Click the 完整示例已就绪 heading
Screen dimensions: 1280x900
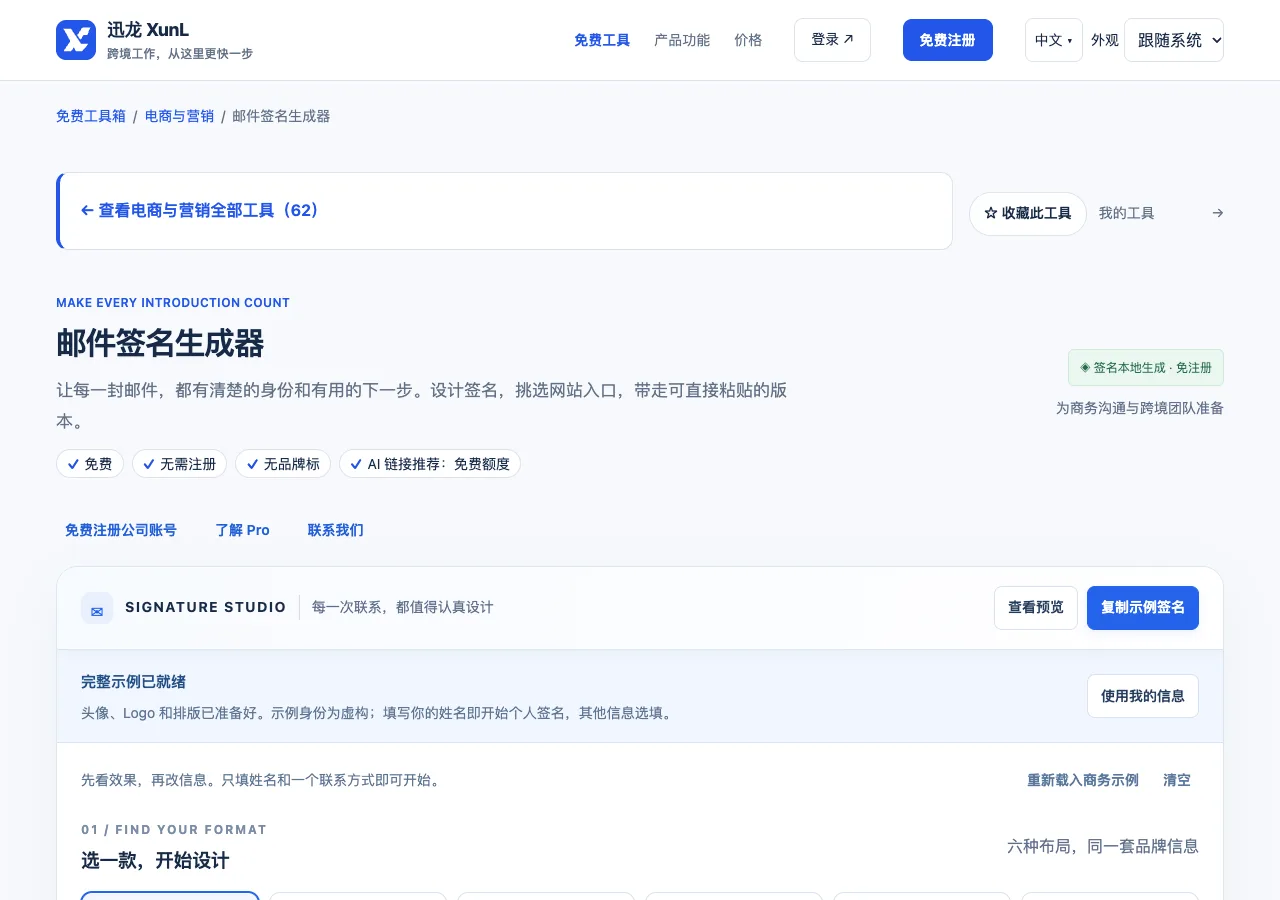tap(134, 682)
